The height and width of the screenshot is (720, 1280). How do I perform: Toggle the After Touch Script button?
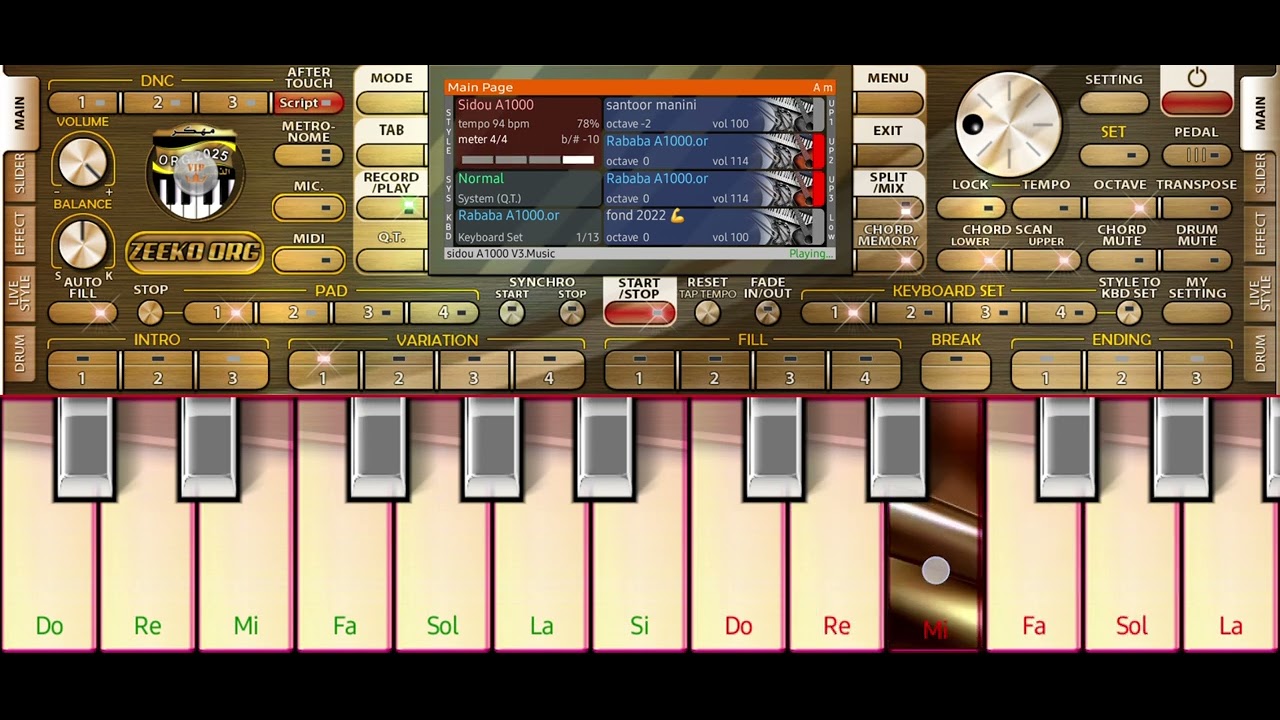[x=309, y=103]
